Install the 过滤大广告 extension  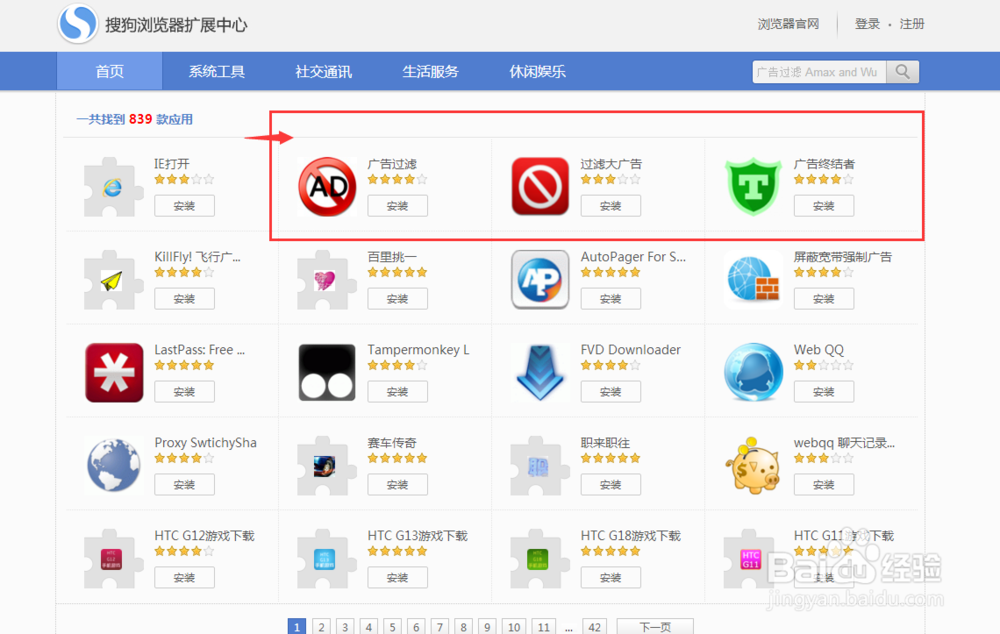click(610, 206)
